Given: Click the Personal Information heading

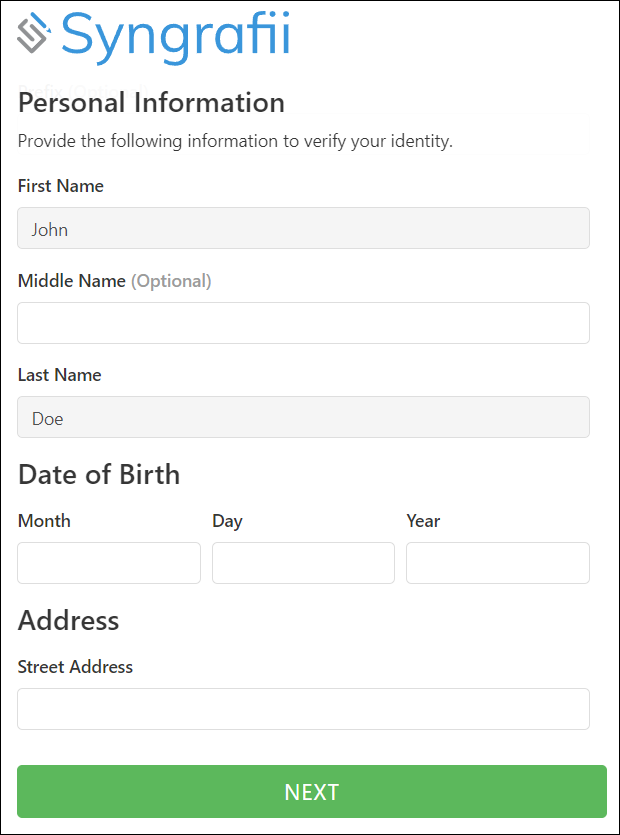Looking at the screenshot, I should (x=150, y=103).
